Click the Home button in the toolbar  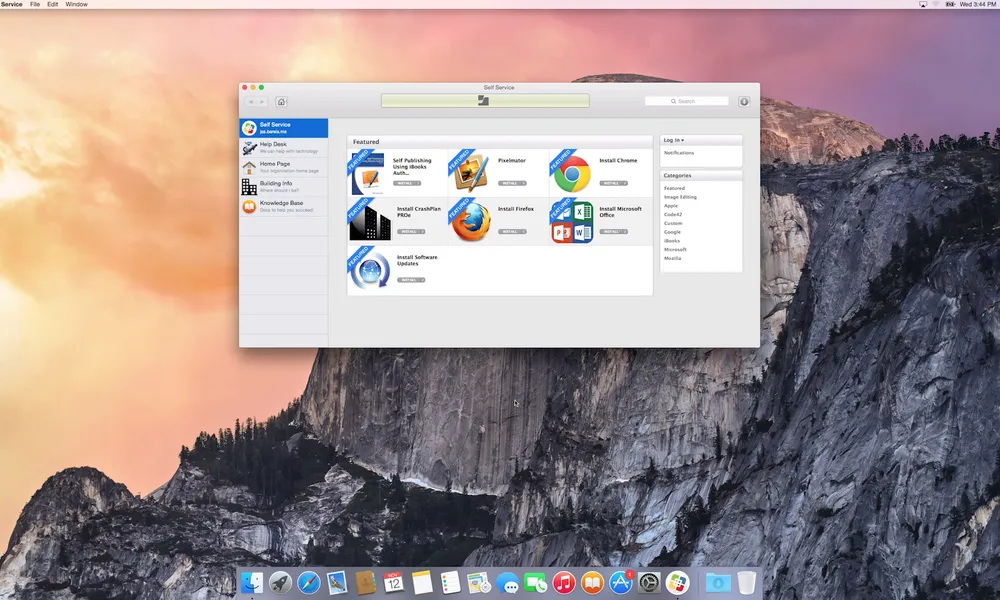(x=280, y=101)
